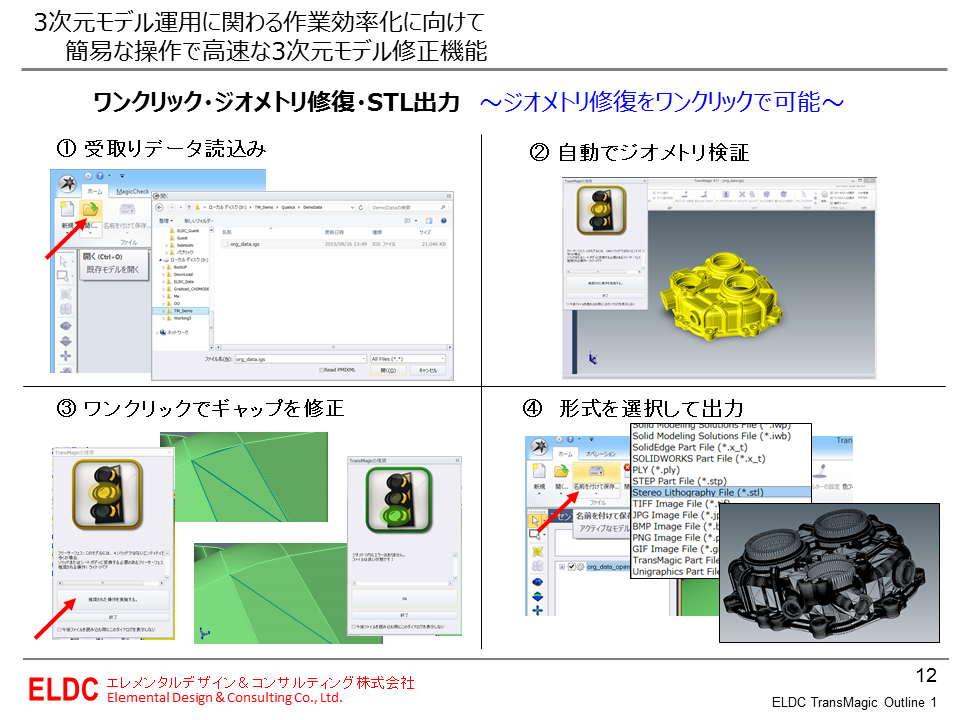Viewport: 960px width, 720px height.
Task: Click the 新しいフォルダー new folder button
Action: [x=199, y=221]
